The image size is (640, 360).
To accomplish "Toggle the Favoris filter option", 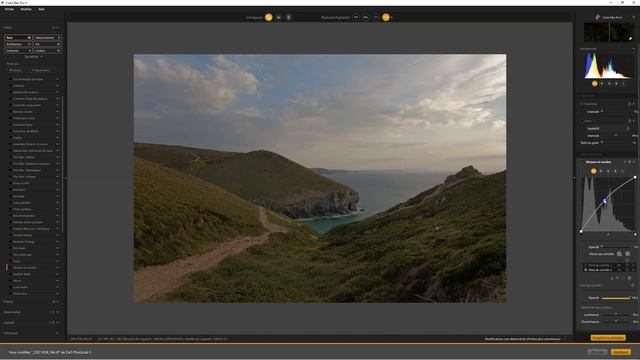I will [17, 70].
